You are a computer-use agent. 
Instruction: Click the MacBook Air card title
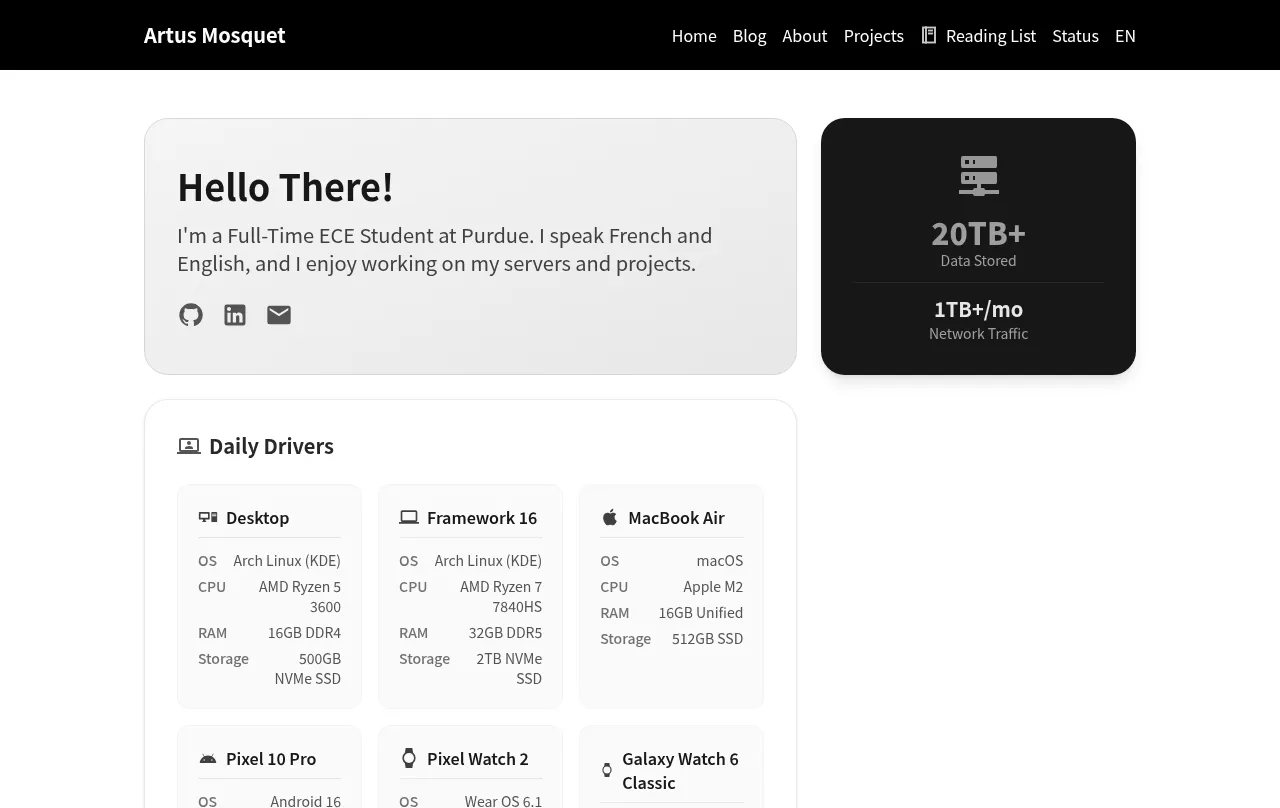point(676,517)
